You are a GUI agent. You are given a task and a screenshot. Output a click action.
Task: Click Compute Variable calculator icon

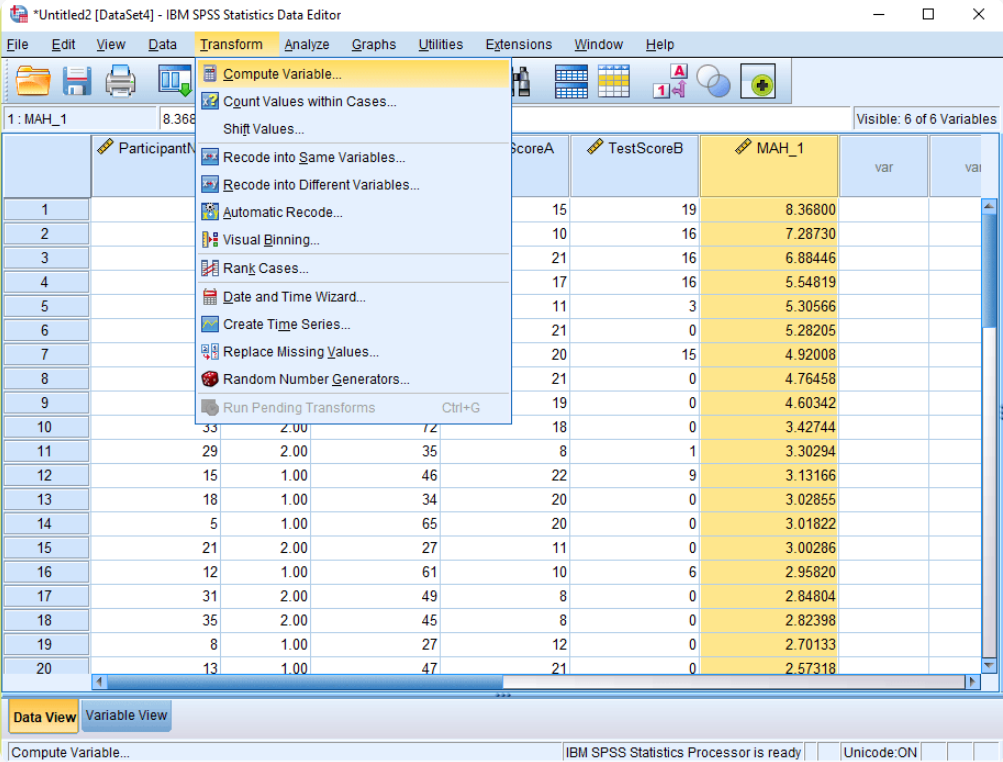pyautogui.click(x=209, y=74)
